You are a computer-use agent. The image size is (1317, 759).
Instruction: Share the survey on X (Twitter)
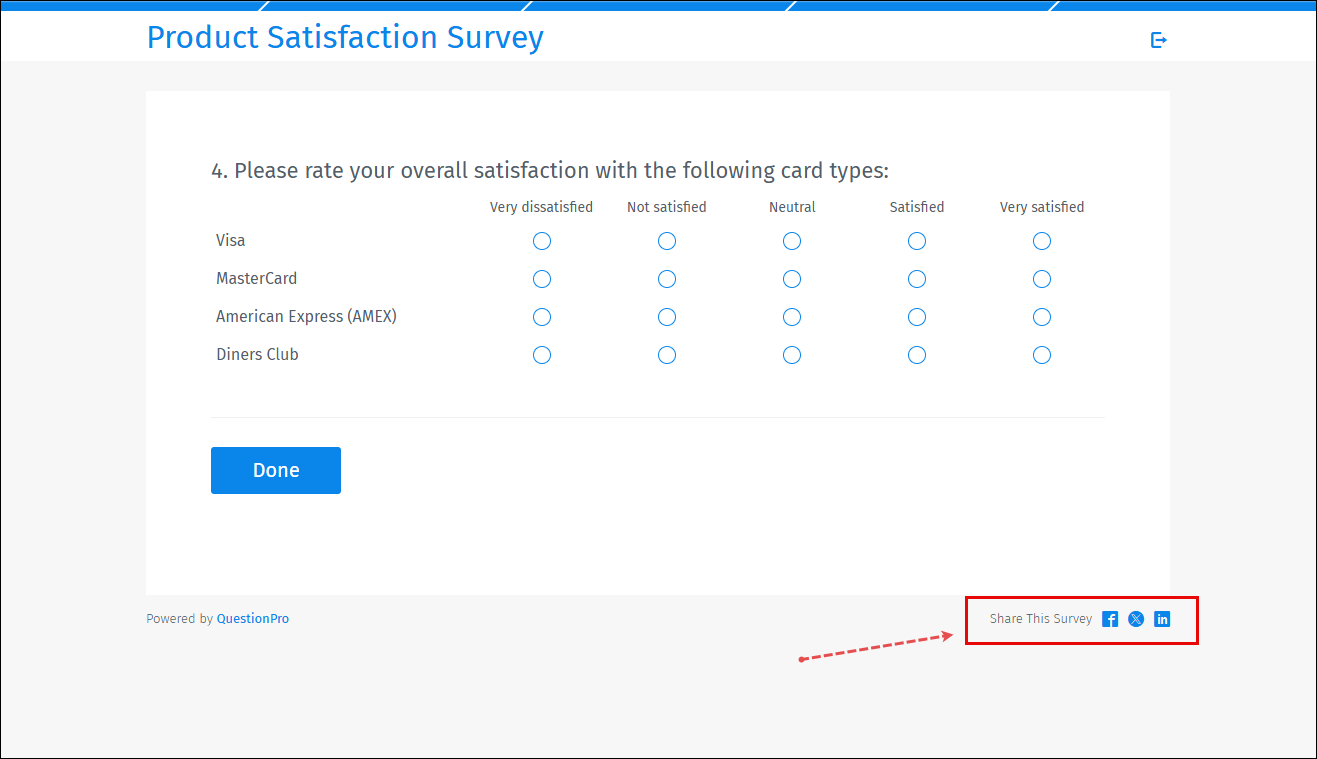tap(1135, 619)
